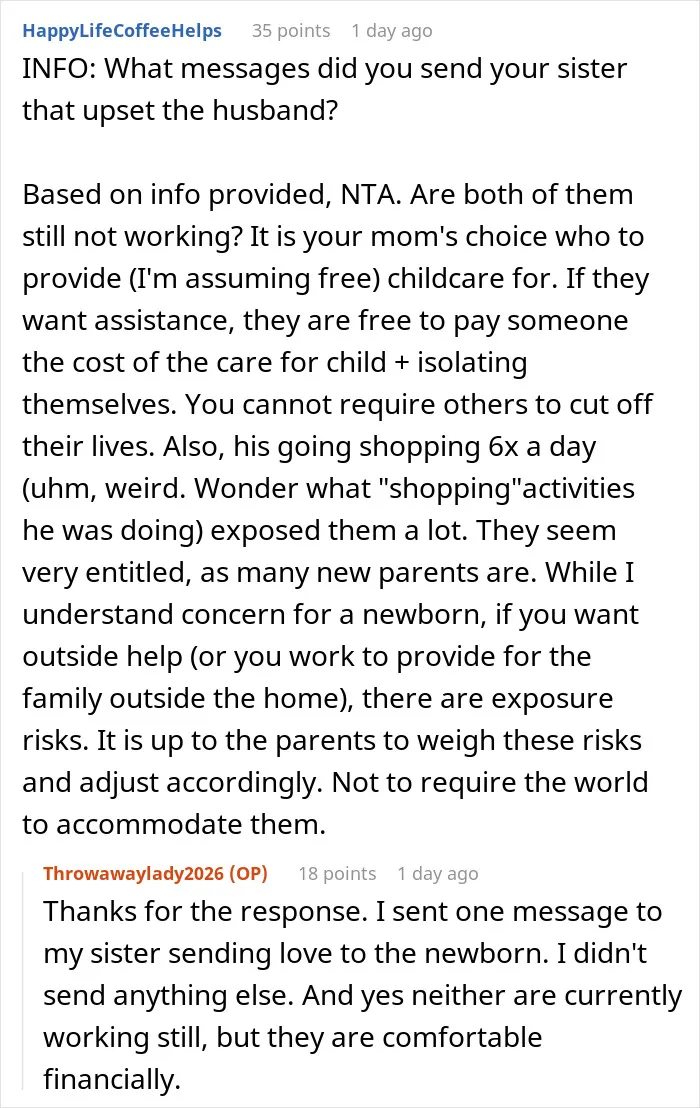This screenshot has height=1108, width=700.
Task: Click the (OP) tag beside Throwawaylady2026
Action: pos(248,873)
